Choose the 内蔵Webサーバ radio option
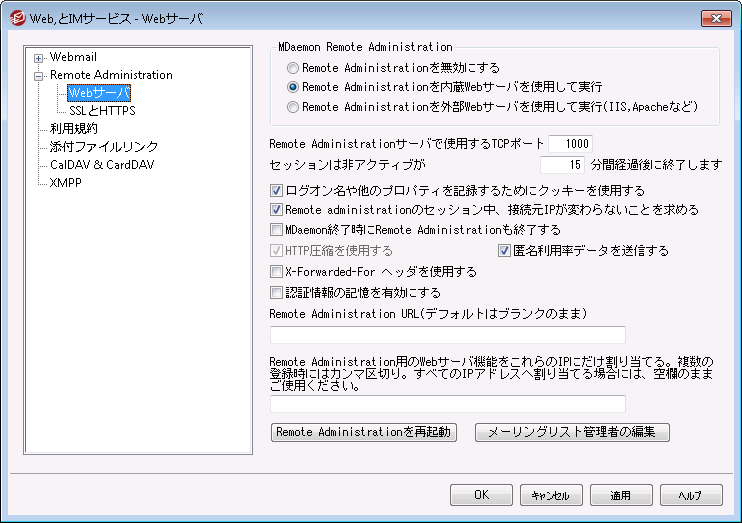 (293, 88)
